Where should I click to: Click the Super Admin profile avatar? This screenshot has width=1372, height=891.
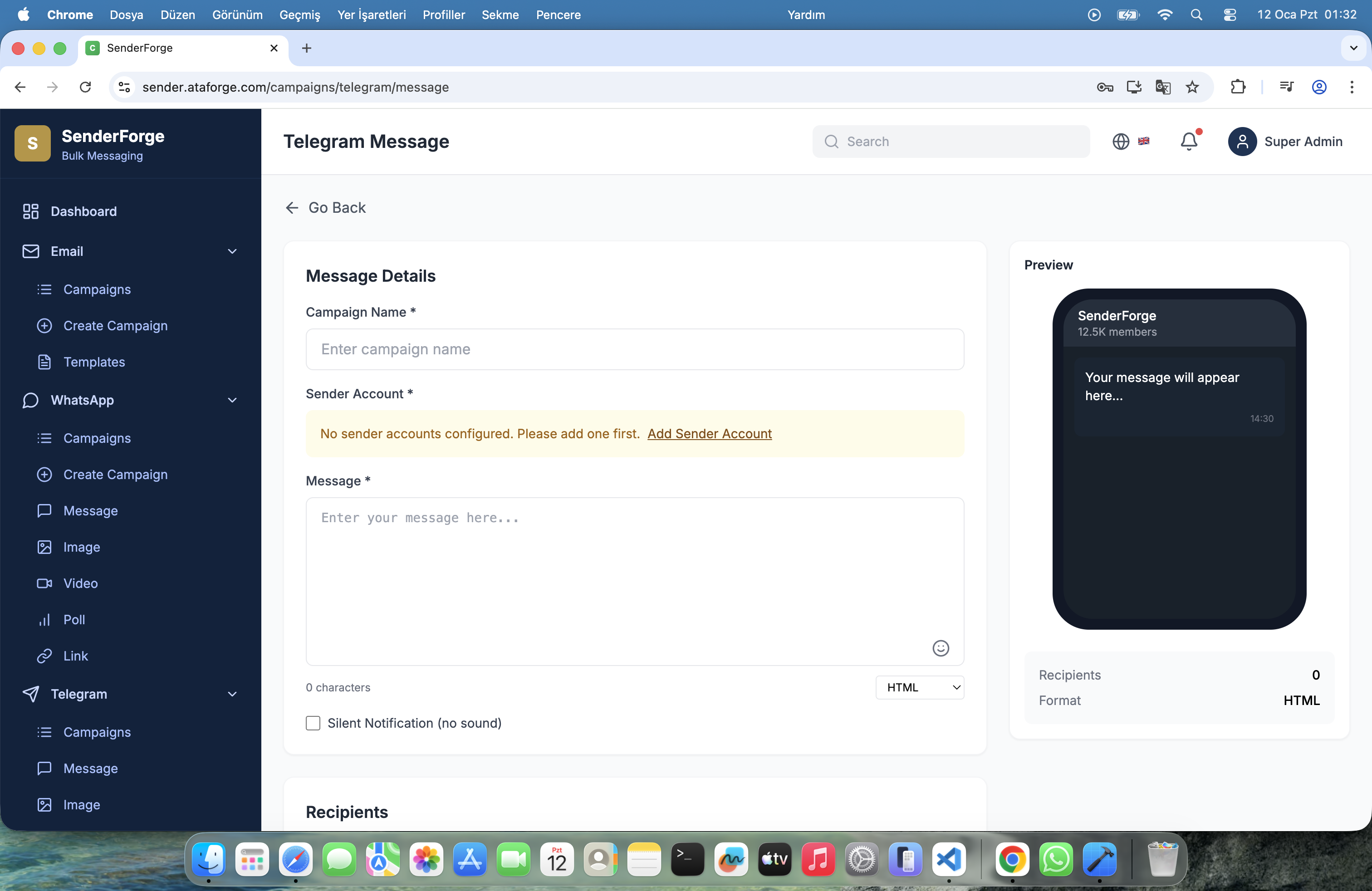tap(1242, 141)
